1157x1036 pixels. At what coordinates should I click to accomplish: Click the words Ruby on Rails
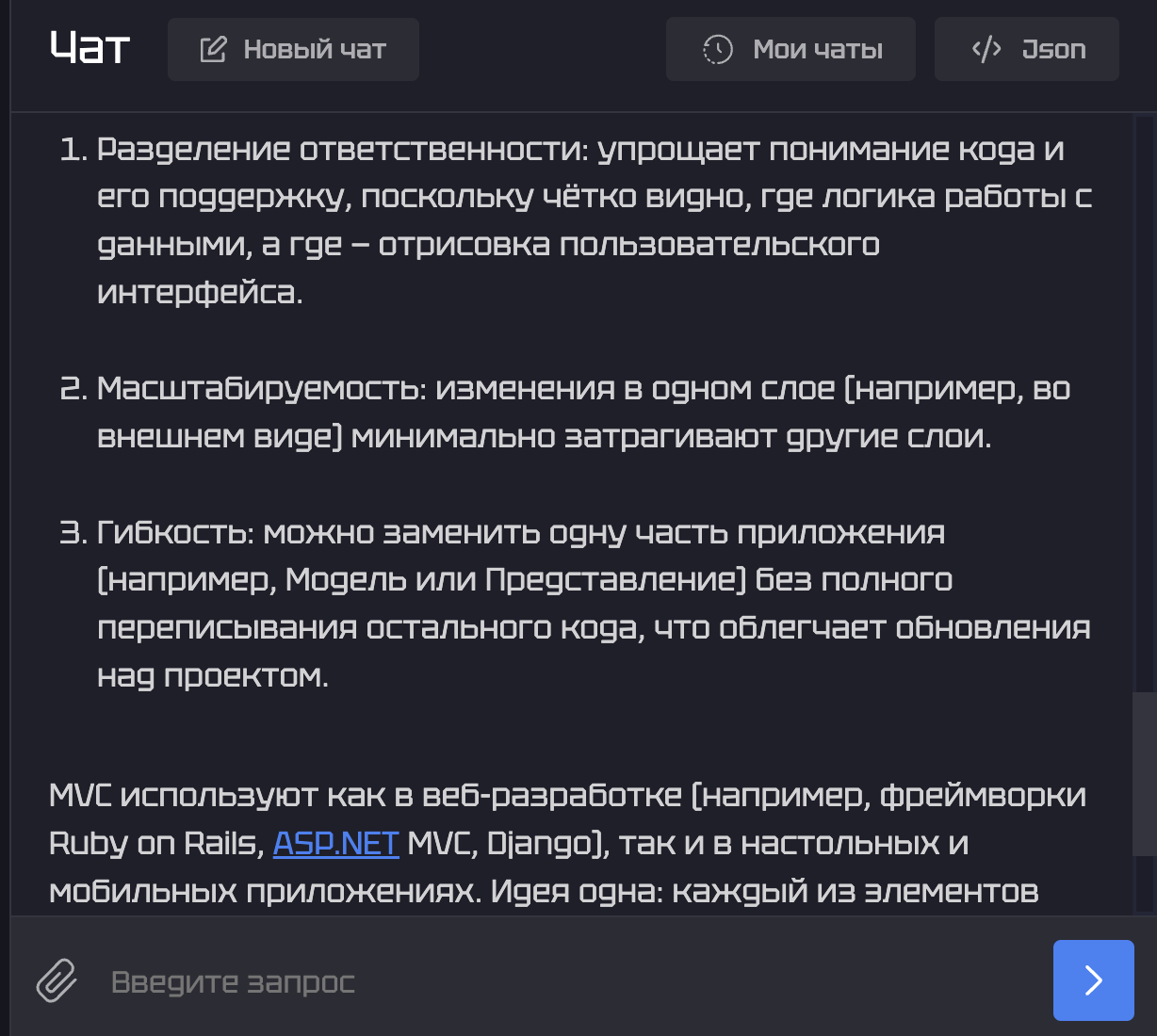coord(155,843)
